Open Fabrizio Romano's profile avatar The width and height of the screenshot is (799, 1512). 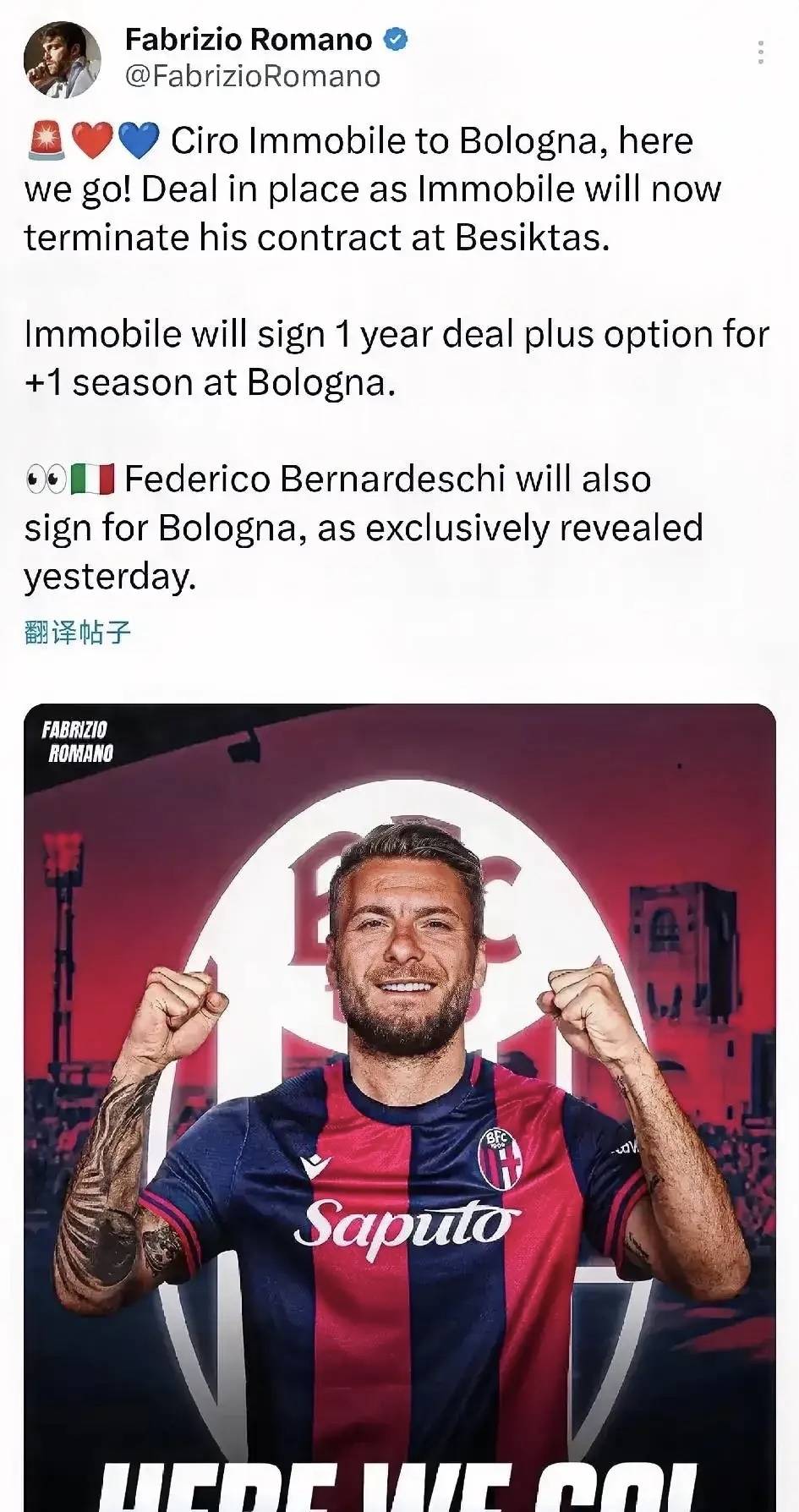pyautogui.click(x=62, y=59)
